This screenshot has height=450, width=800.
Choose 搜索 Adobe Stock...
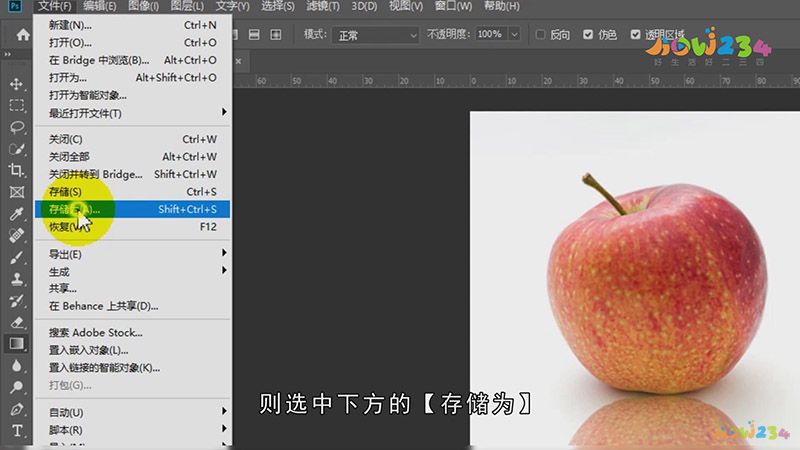point(132,332)
